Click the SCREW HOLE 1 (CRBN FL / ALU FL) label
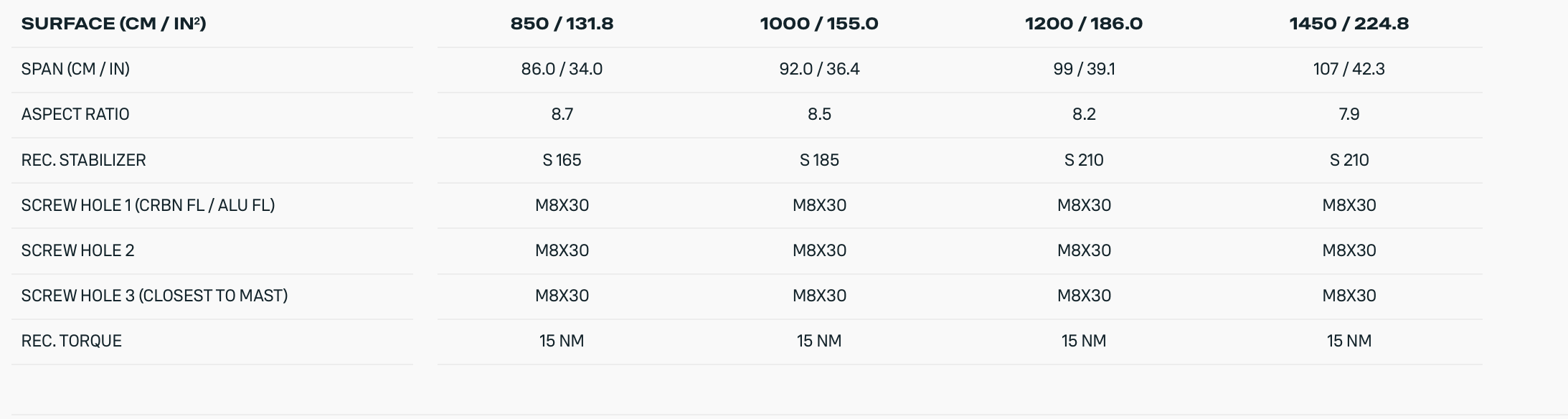The width and height of the screenshot is (1568, 419). click(148, 205)
